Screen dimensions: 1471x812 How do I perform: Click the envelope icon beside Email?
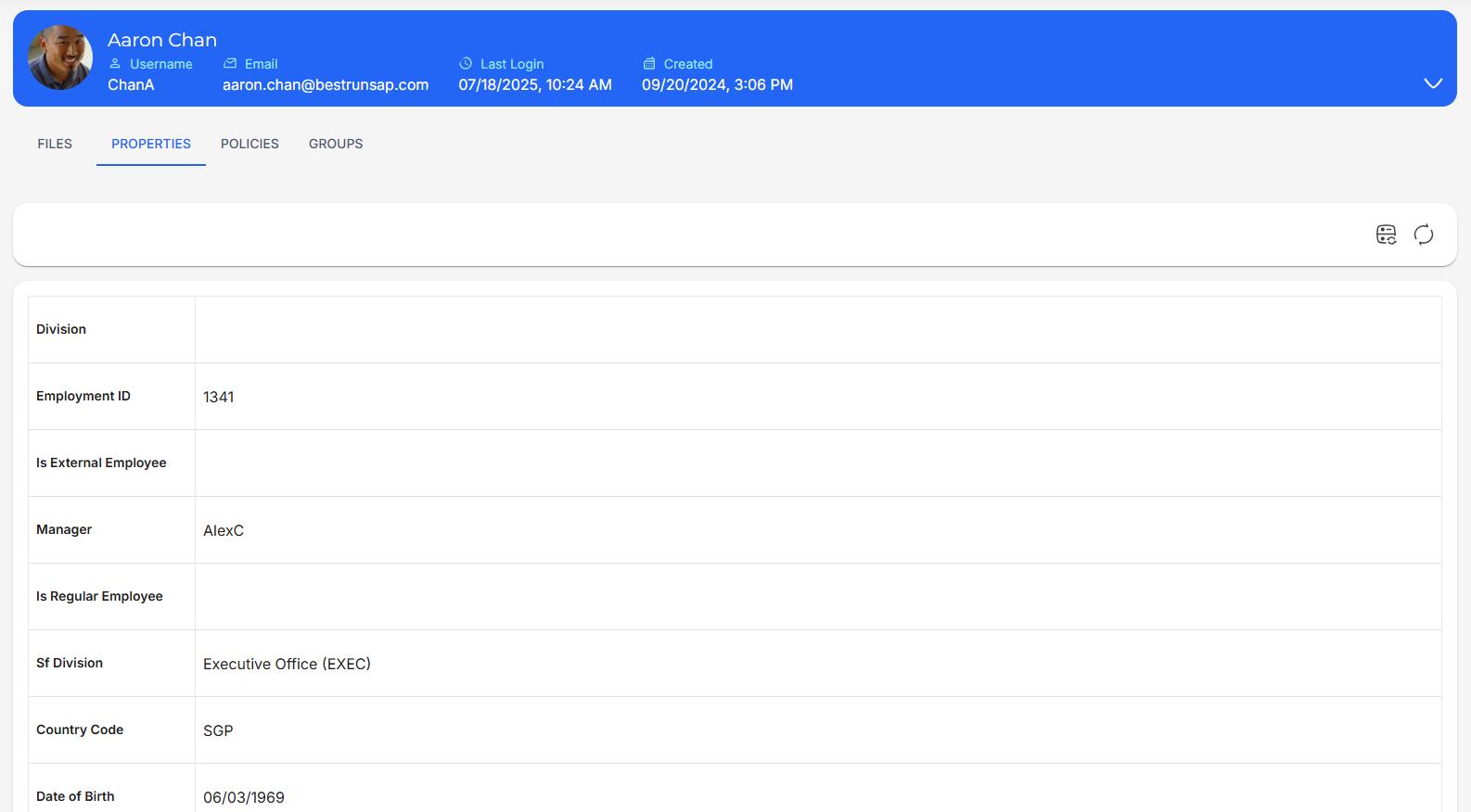230,64
